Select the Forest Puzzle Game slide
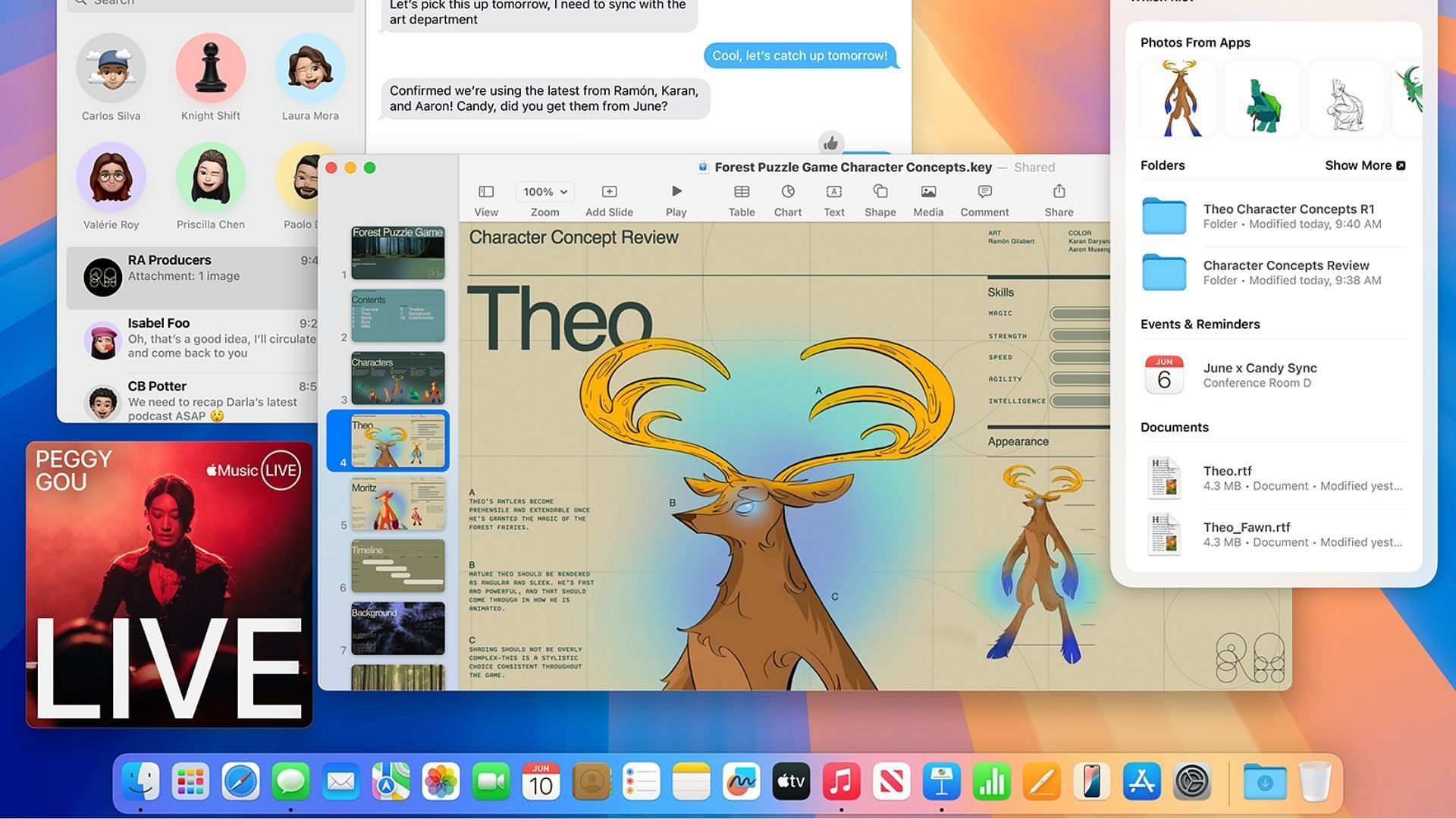This screenshot has width=1456, height=819. 397,252
